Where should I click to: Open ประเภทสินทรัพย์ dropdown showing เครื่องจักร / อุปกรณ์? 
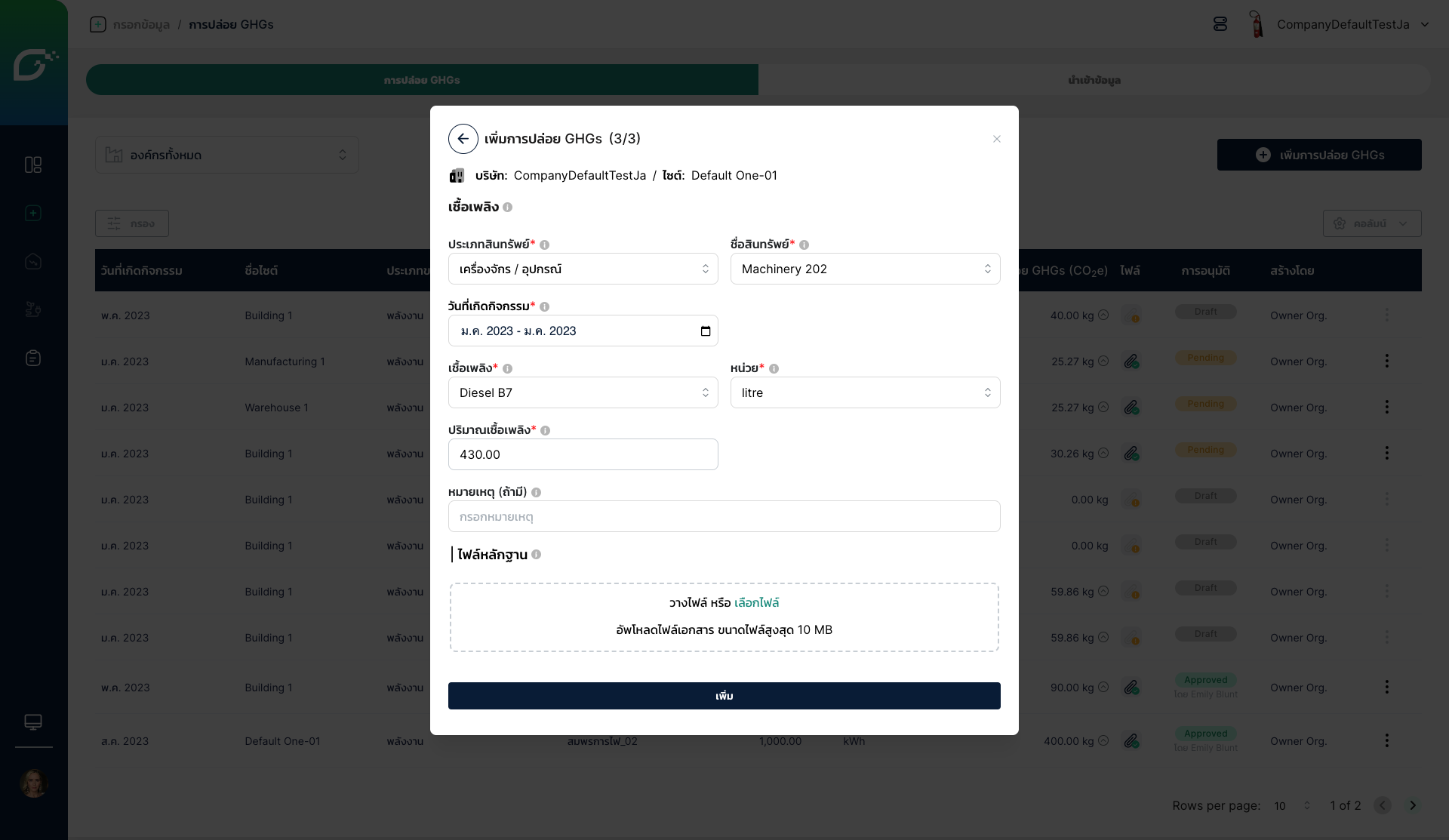583,269
